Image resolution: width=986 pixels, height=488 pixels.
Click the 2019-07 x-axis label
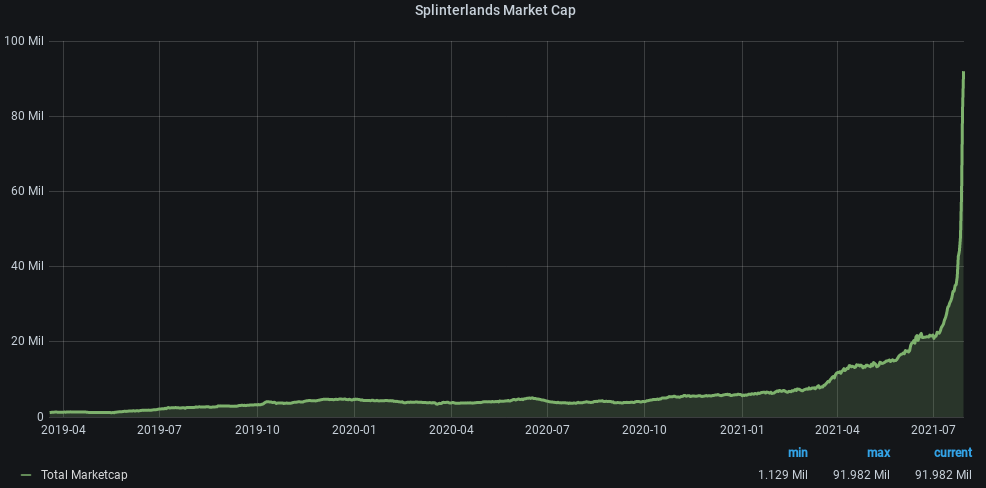point(159,430)
